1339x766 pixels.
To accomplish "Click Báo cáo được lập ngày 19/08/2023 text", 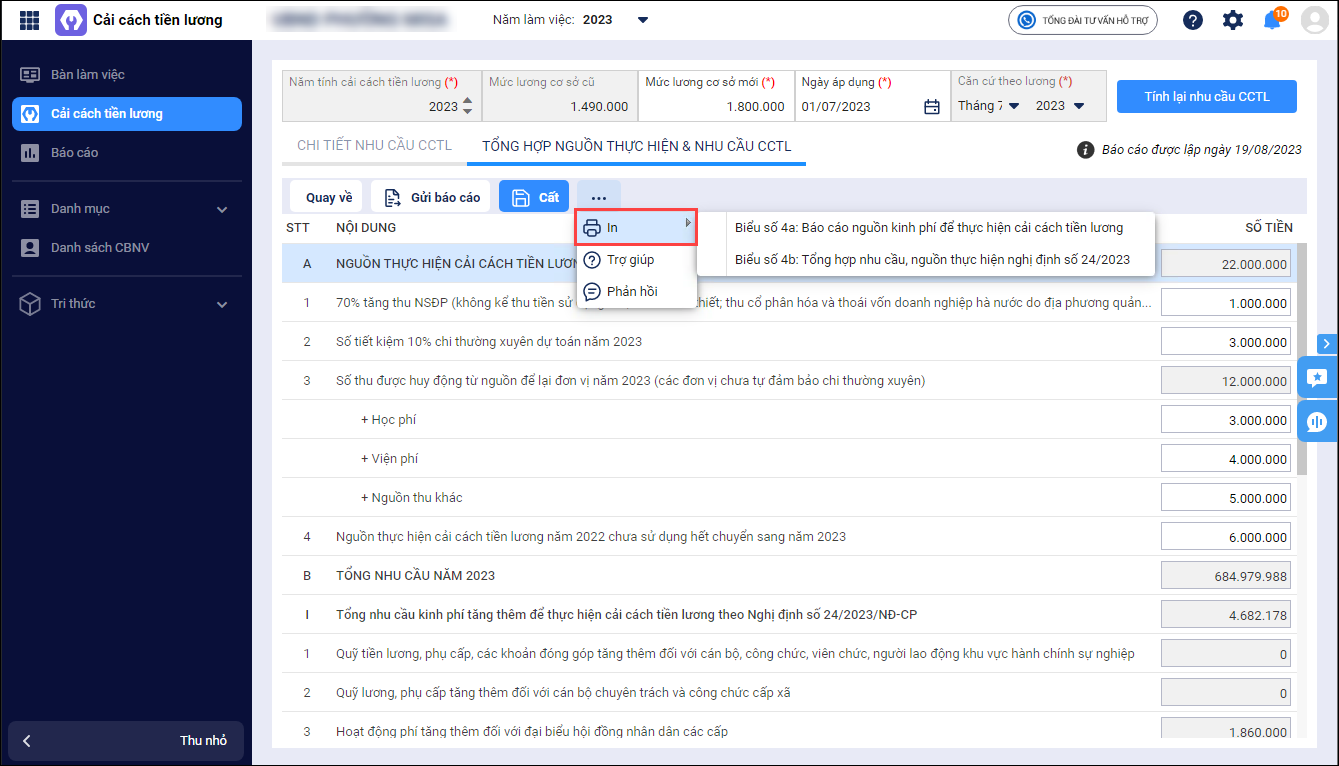I will tap(1201, 150).
